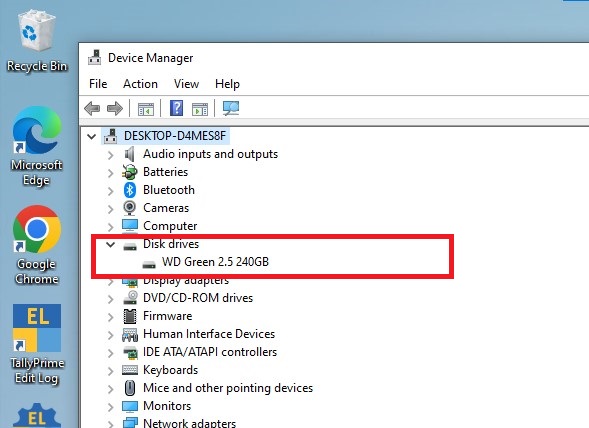The width and height of the screenshot is (589, 428).
Task: Click the Forward arrow toolbar icon
Action: pos(115,109)
